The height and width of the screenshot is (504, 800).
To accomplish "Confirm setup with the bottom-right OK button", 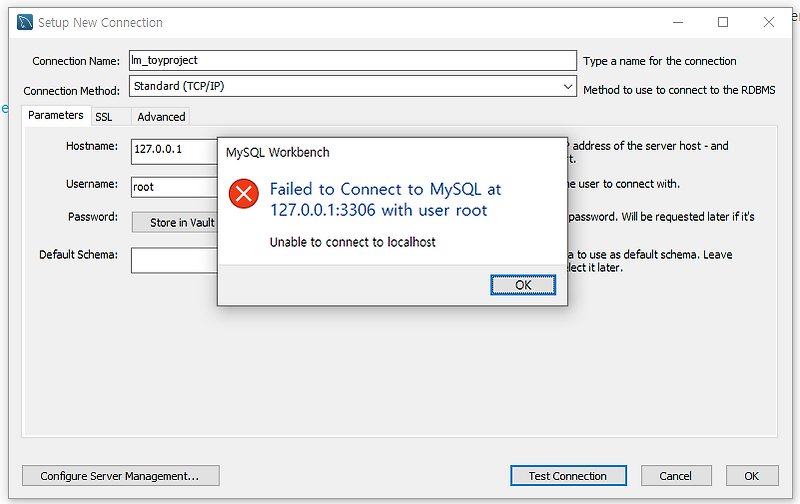I will click(752, 475).
